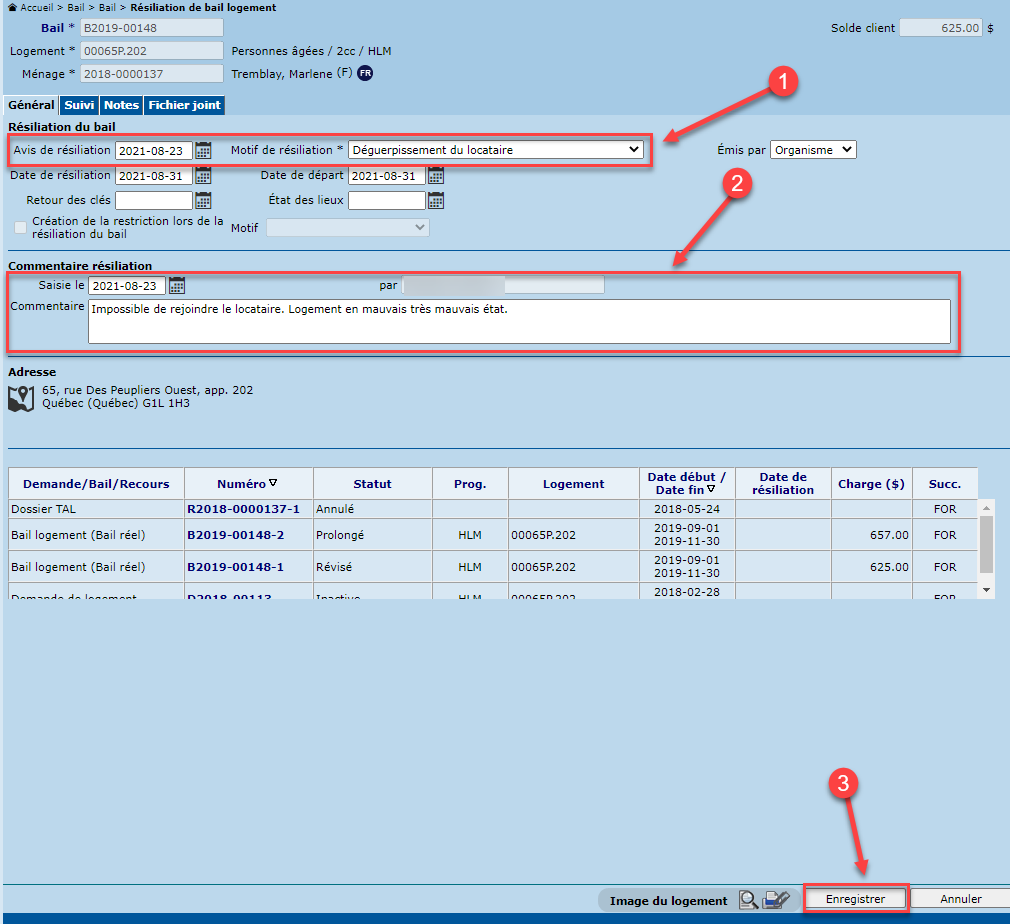Click the map icon beside the address
The width and height of the screenshot is (1010, 924).
[21, 398]
